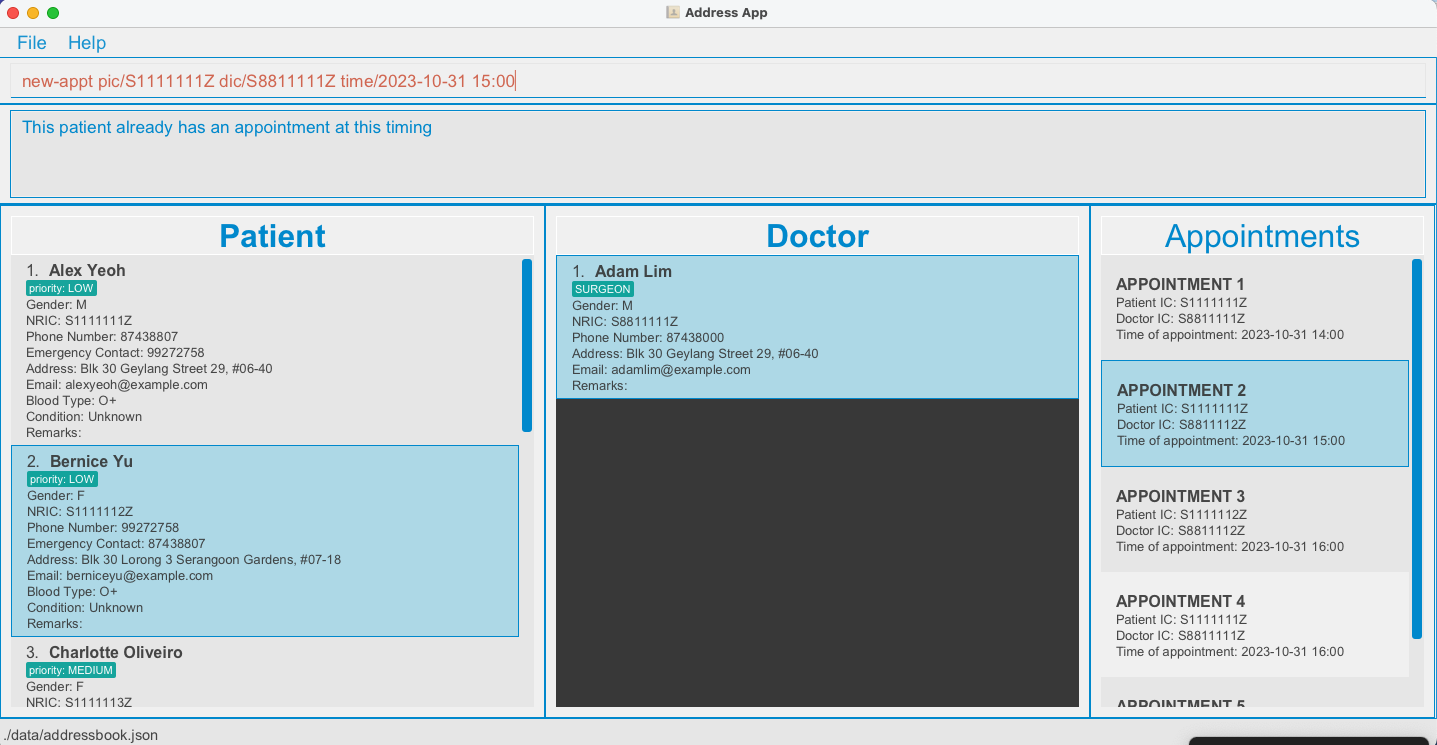Click Adam Lim's NRIC: S8811111Z line
This screenshot has height=745, width=1437.
[625, 322]
